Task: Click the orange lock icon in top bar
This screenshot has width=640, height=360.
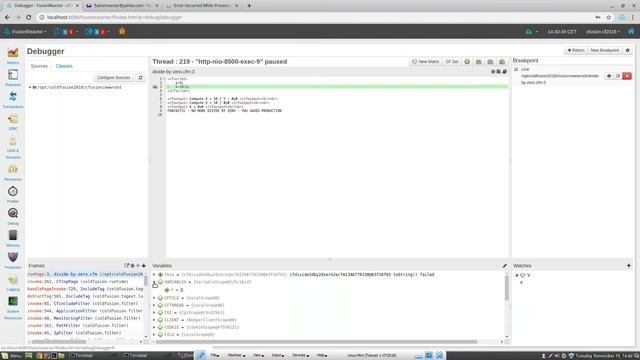Action: click(x=122, y=31)
